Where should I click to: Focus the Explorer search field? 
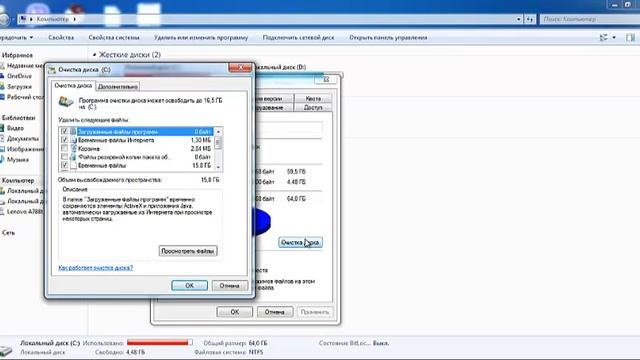pyautogui.click(x=590, y=19)
